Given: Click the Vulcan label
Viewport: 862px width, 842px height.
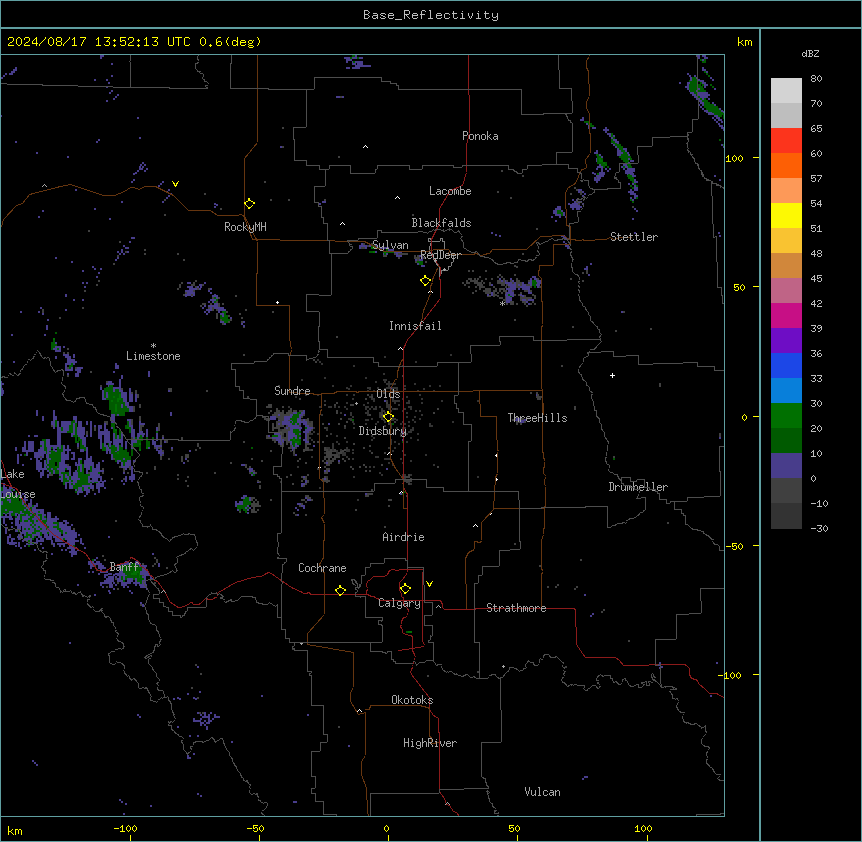Looking at the screenshot, I should (x=542, y=792).
